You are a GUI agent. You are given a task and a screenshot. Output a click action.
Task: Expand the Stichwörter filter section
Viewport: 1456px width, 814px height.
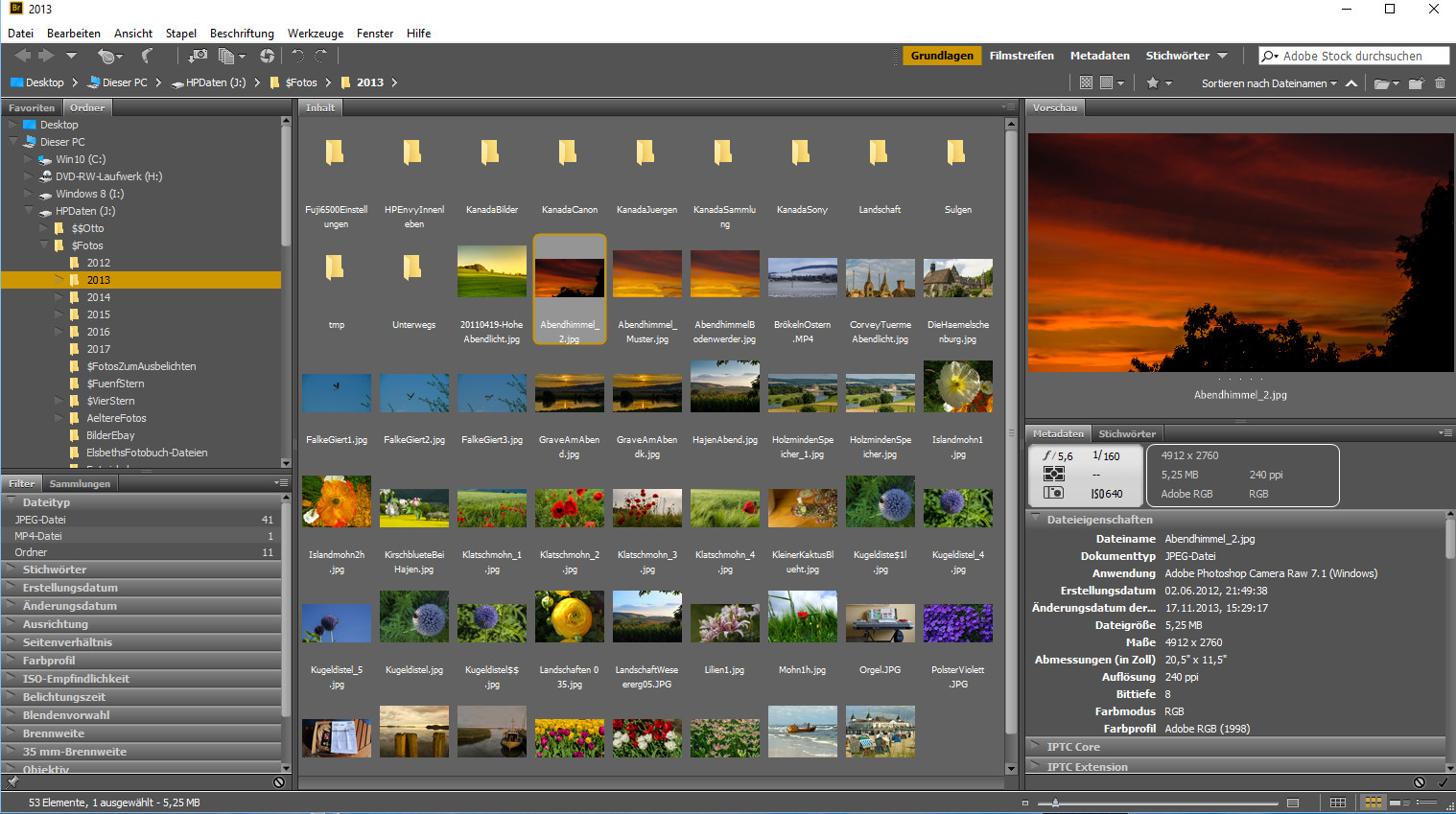tap(12, 570)
